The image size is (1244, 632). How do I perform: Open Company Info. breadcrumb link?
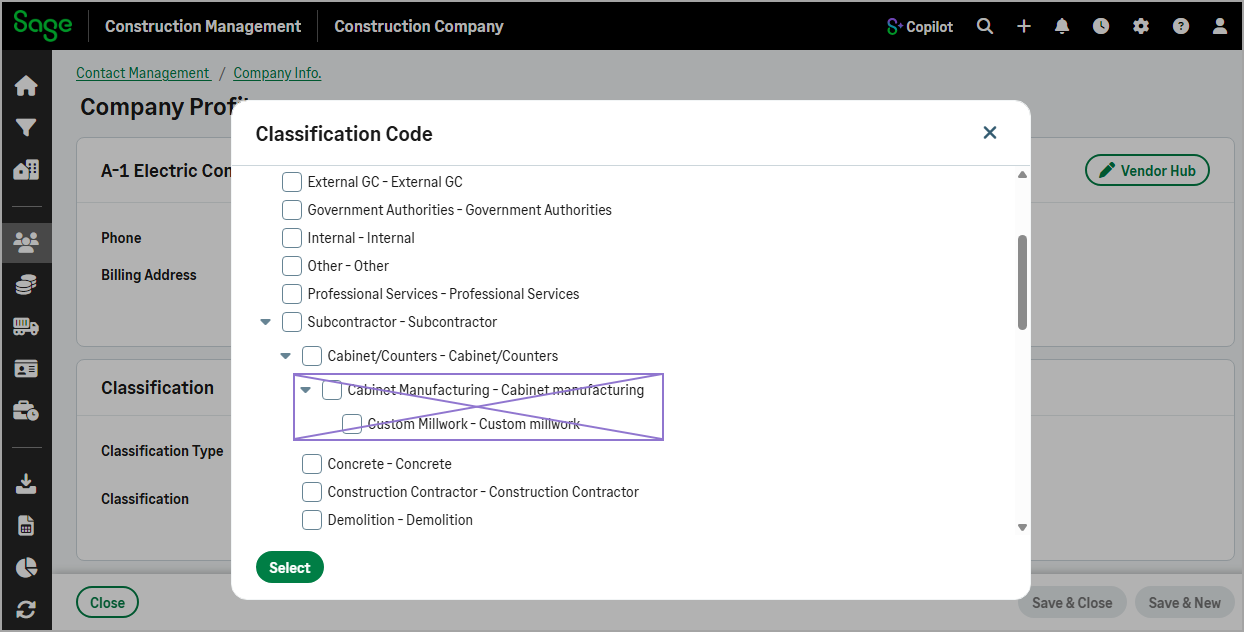pyautogui.click(x=277, y=73)
